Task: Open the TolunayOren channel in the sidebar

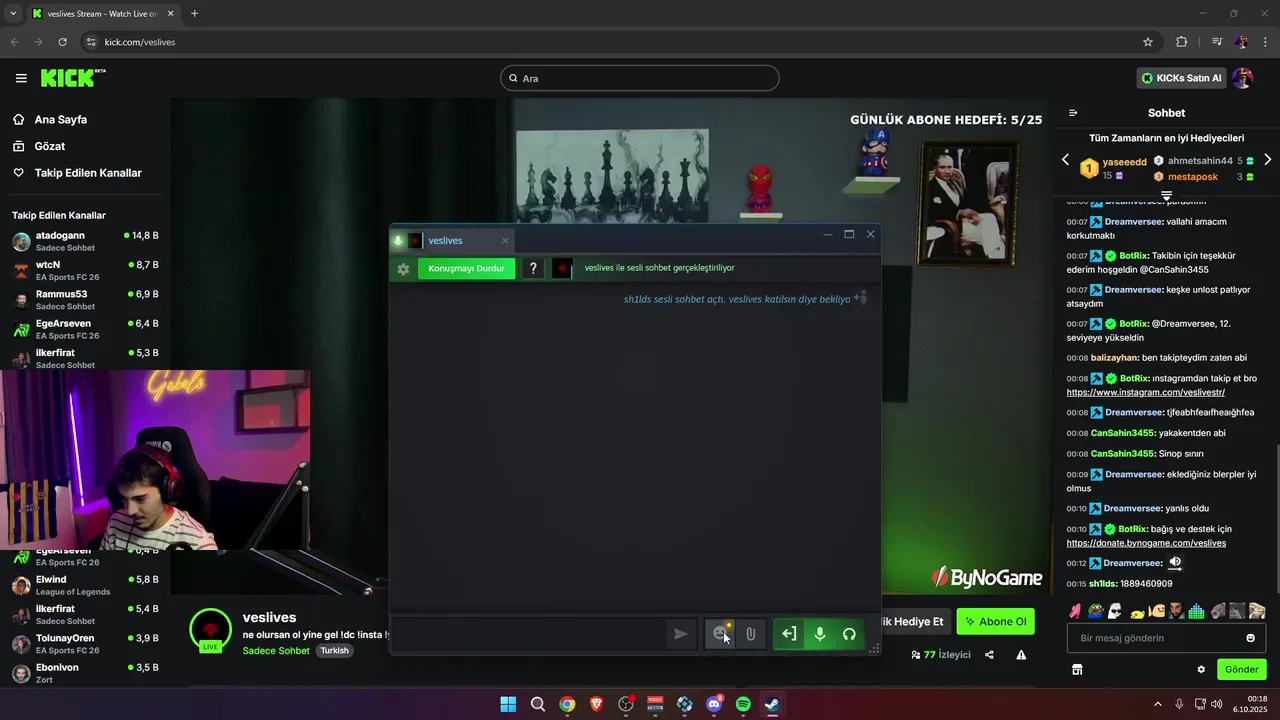Action: pyautogui.click(x=85, y=644)
